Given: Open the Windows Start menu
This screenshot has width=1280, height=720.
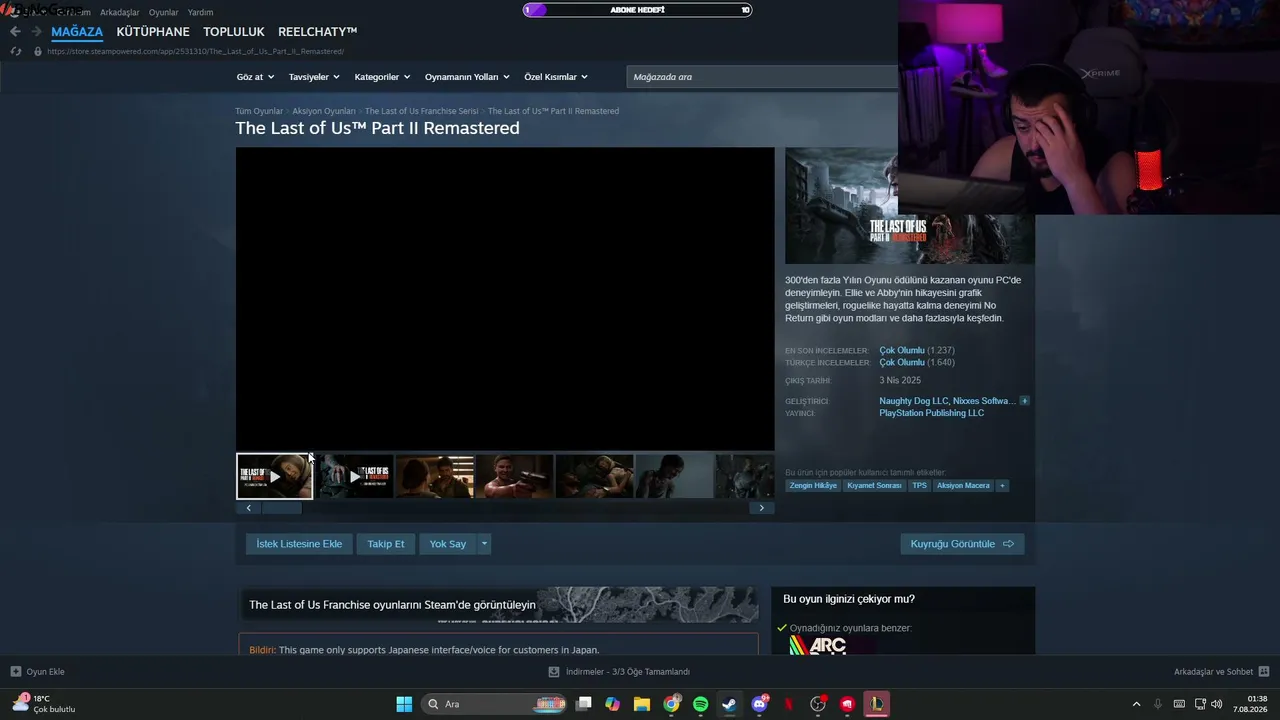Looking at the screenshot, I should coord(404,704).
